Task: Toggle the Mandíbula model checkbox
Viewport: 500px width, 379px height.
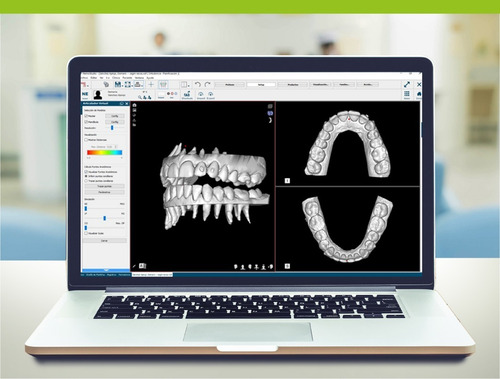Action: [86, 122]
